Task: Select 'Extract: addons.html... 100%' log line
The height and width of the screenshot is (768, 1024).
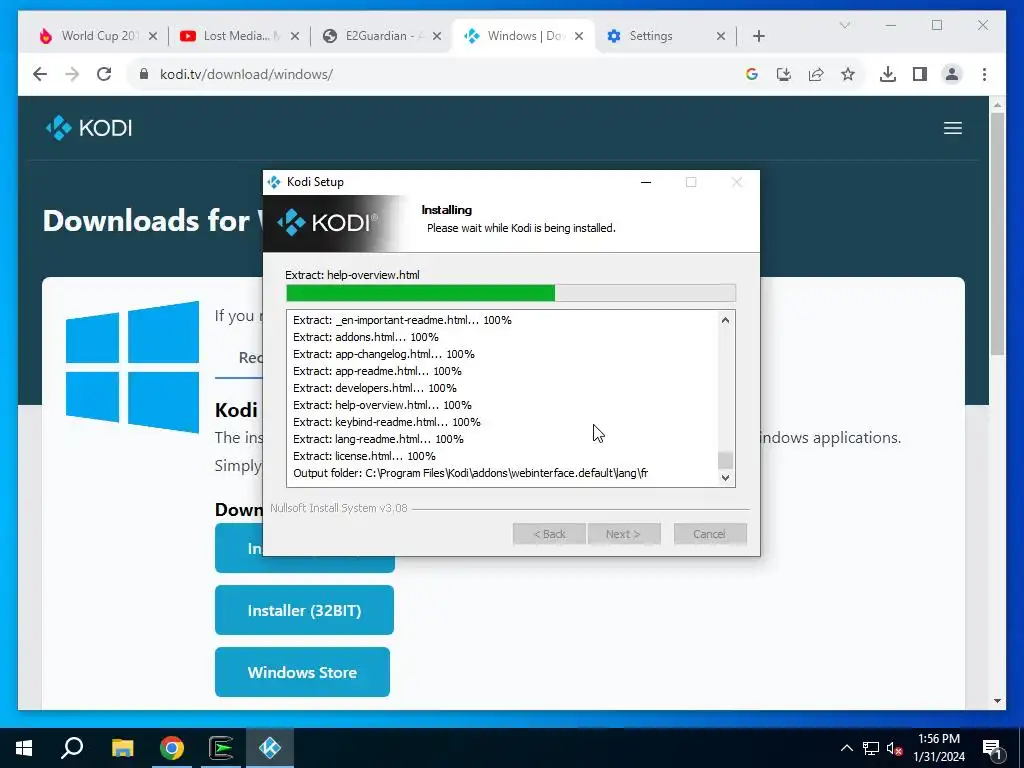Action: click(366, 337)
